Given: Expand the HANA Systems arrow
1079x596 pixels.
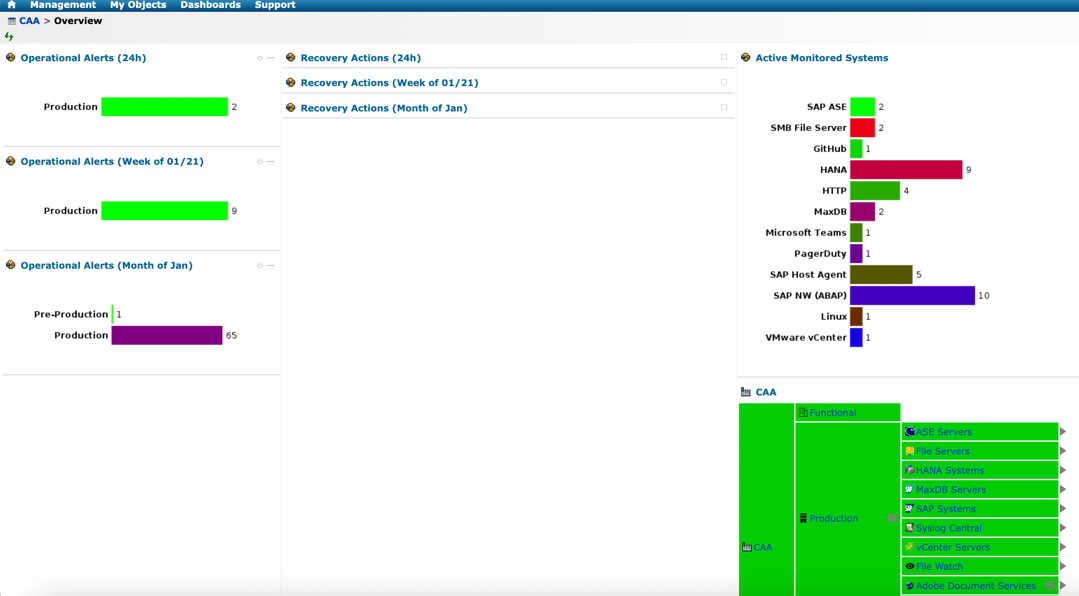Looking at the screenshot, I should (x=1063, y=470).
